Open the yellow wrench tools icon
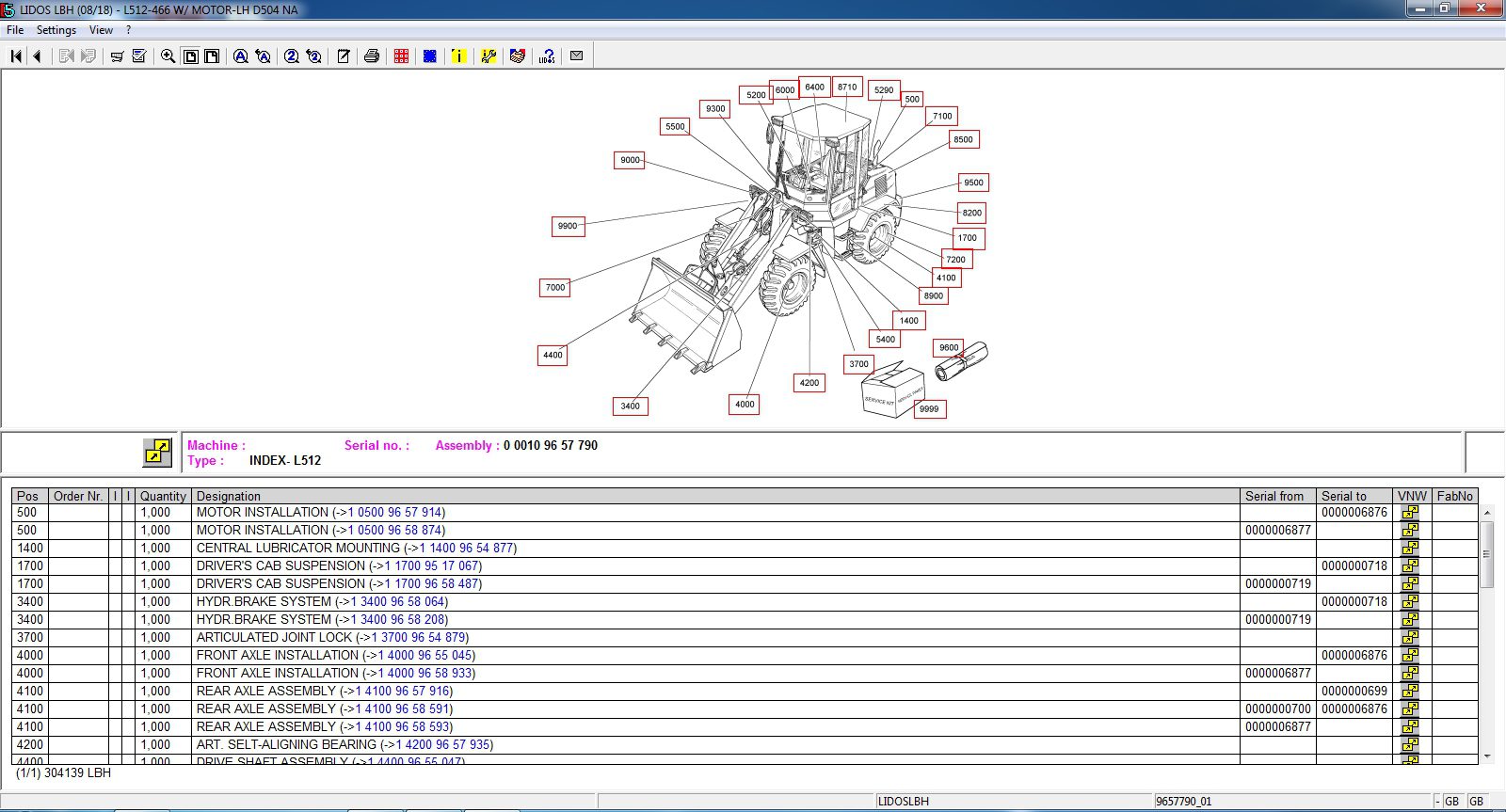This screenshot has height=812, width=1506. (x=489, y=56)
